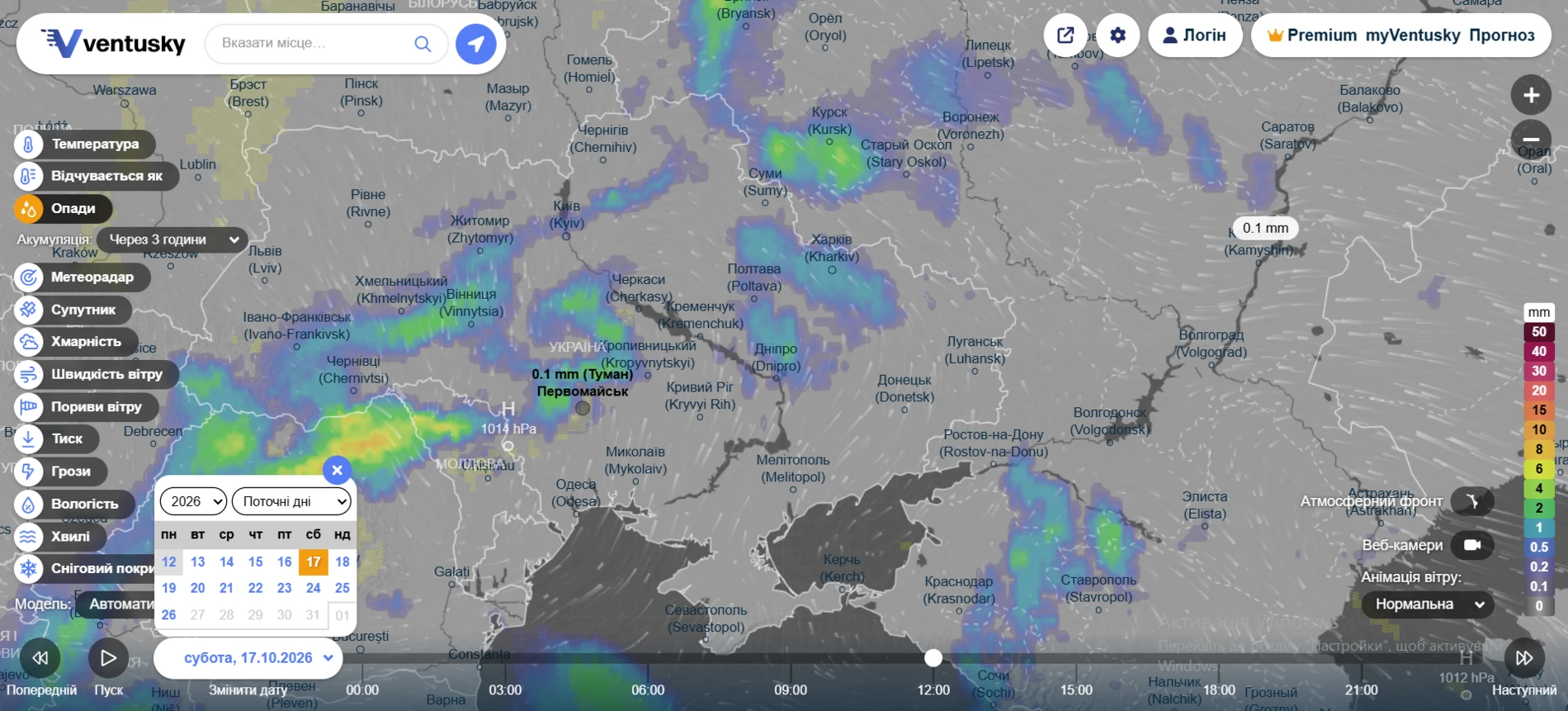
Task: Click the locate-me arrow button
Action: pyautogui.click(x=476, y=43)
